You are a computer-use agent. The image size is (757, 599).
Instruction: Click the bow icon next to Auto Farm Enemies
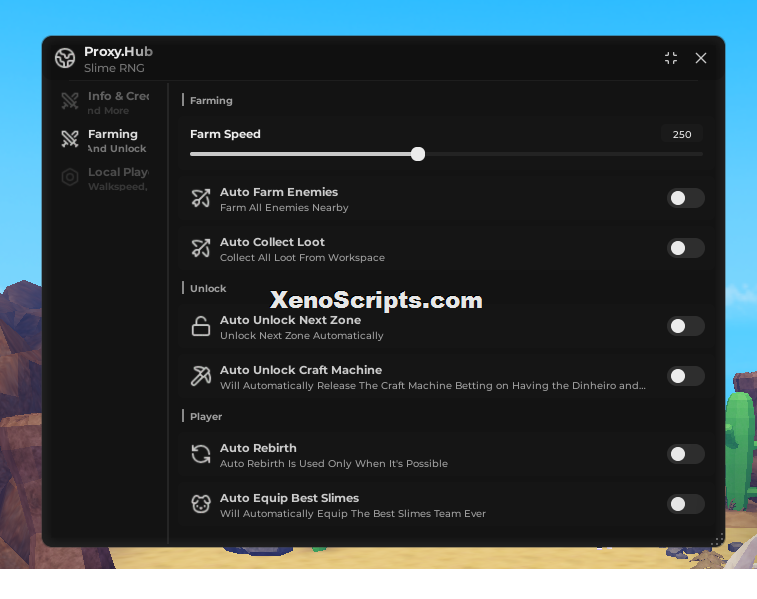click(x=201, y=198)
